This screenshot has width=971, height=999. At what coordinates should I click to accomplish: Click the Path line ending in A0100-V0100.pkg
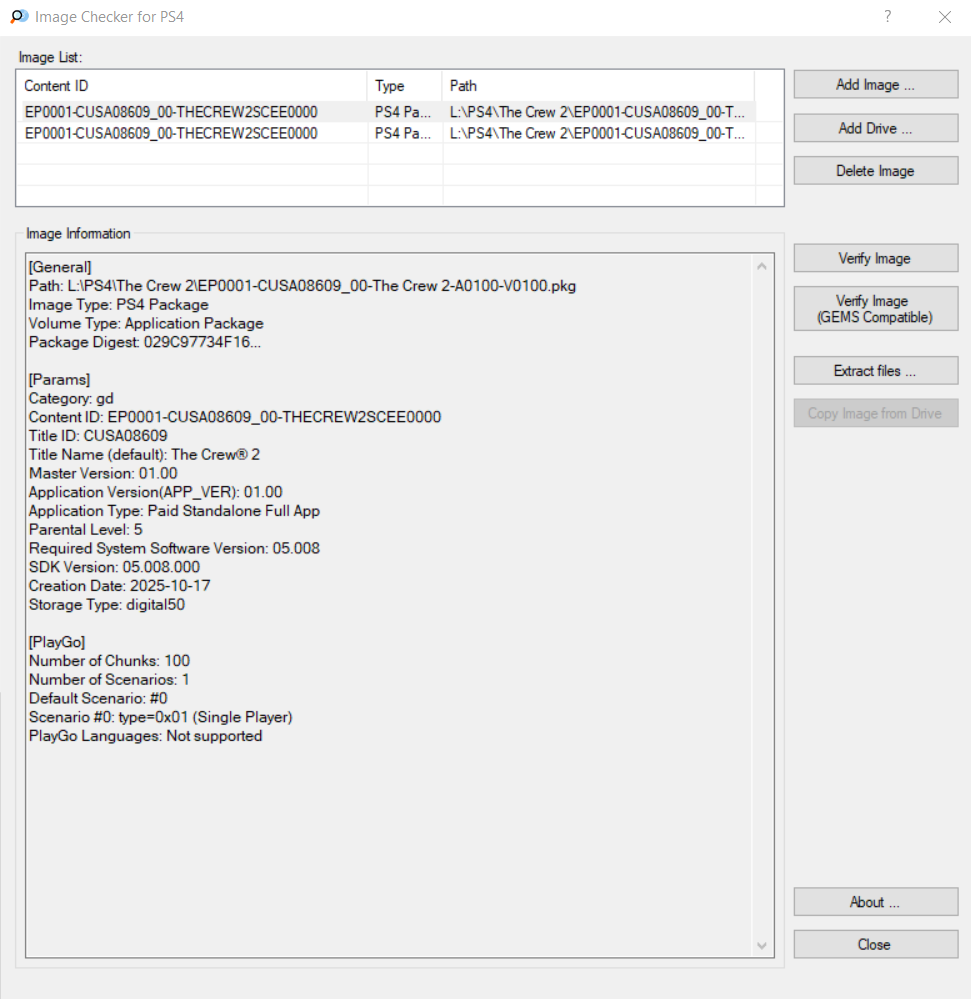tap(302, 286)
